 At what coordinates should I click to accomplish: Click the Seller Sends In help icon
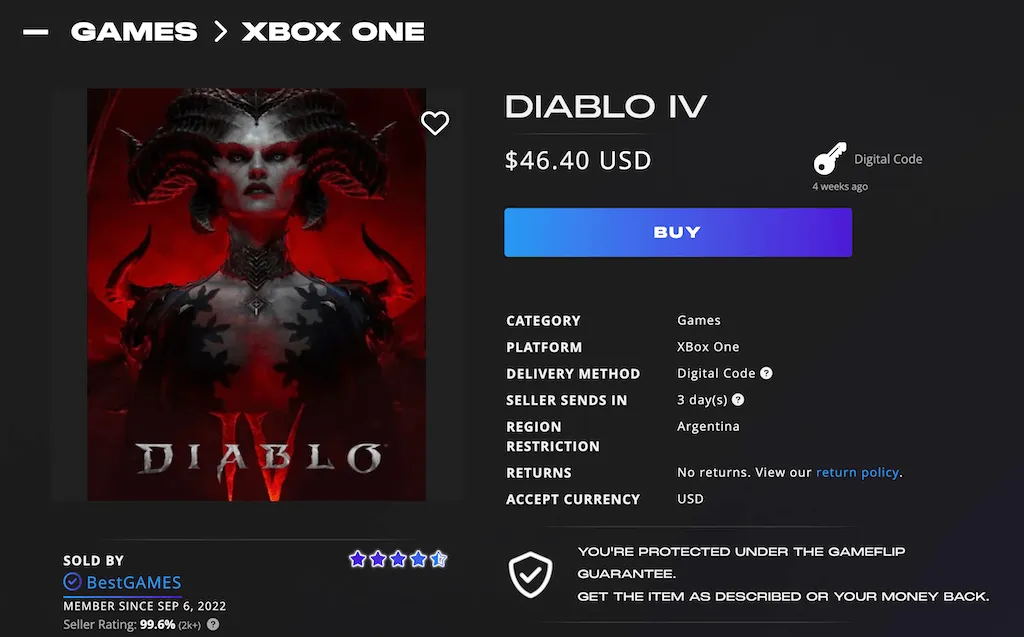point(738,400)
